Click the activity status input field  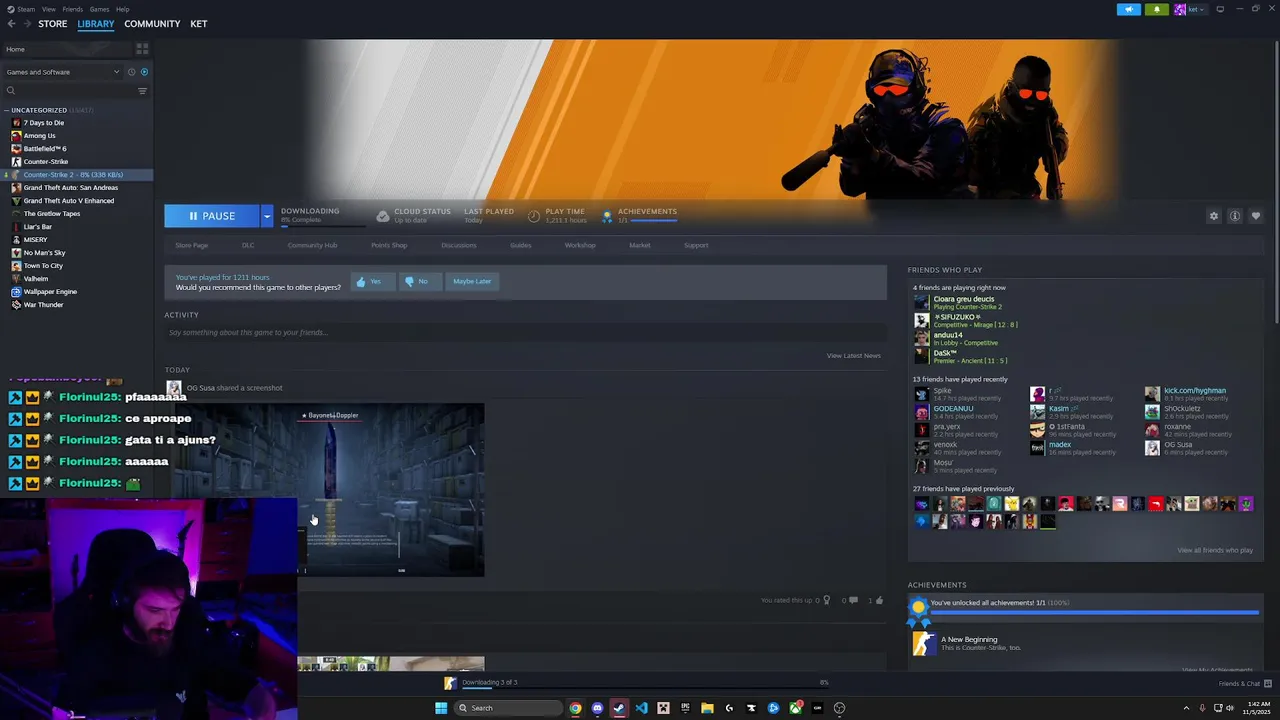[525, 333]
